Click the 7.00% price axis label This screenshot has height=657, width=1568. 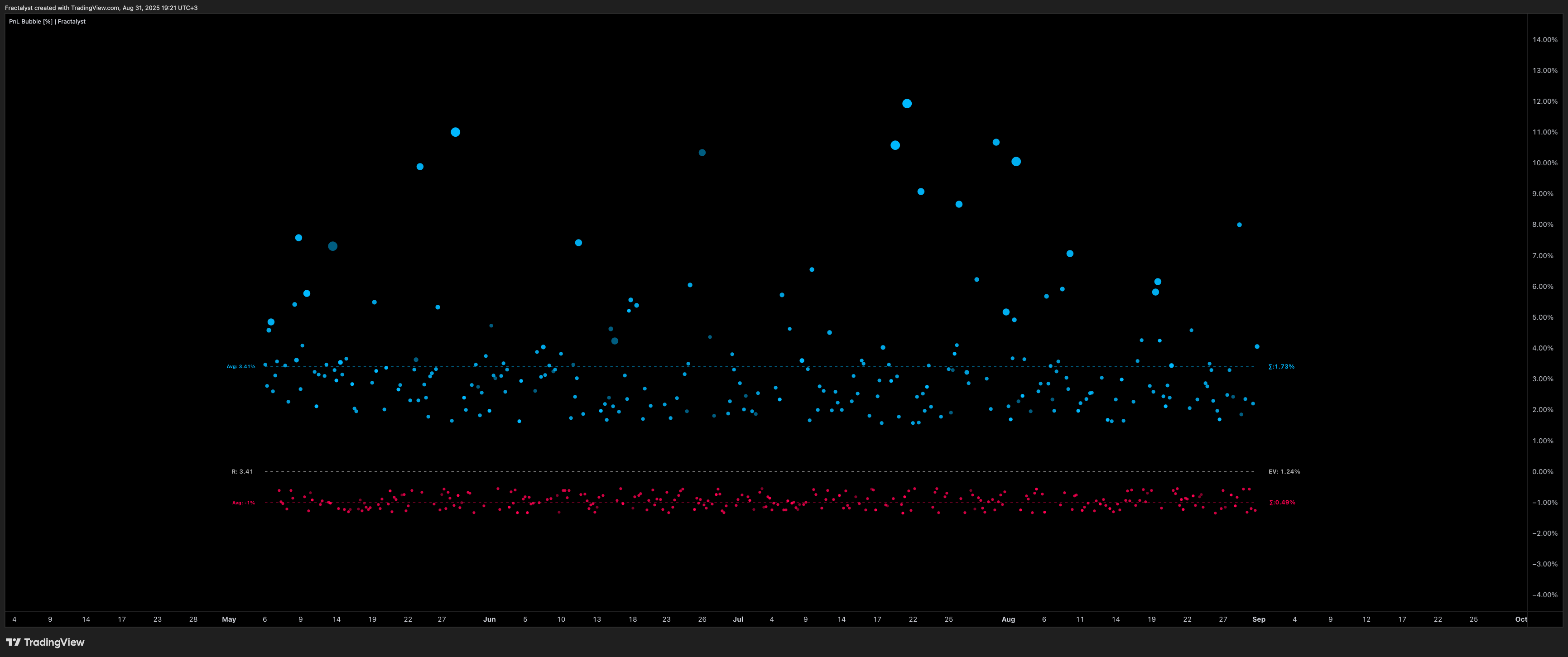point(1543,255)
